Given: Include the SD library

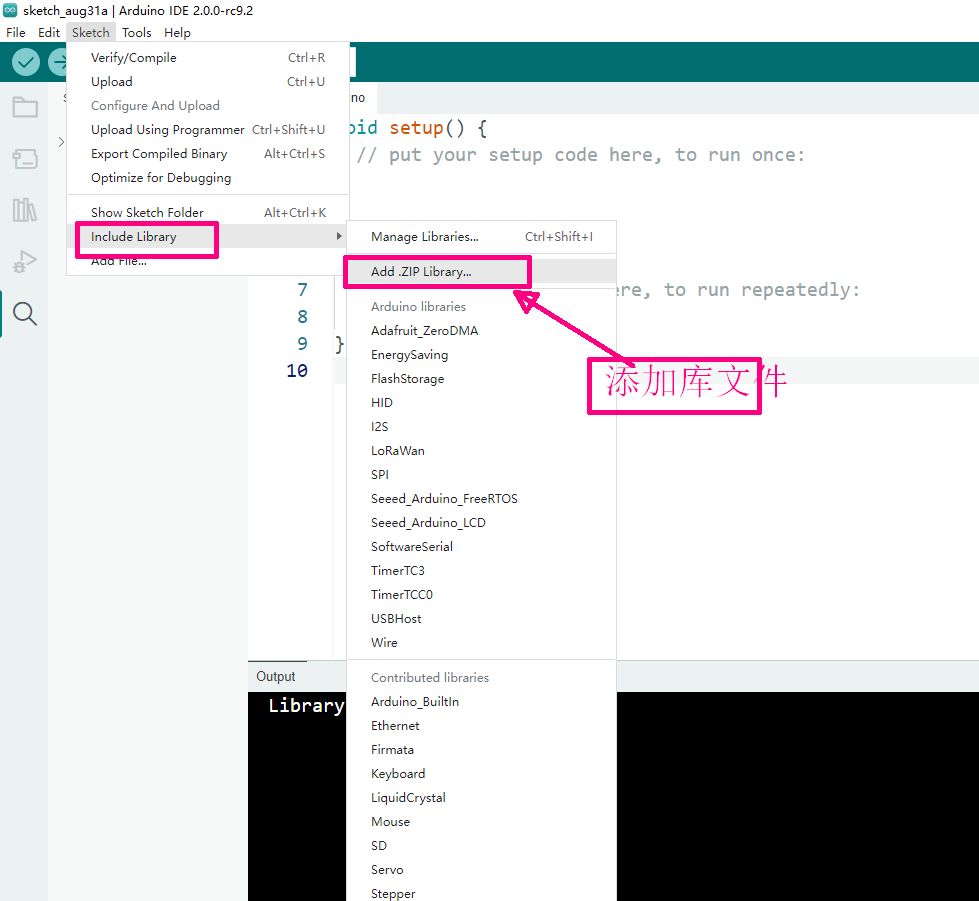Looking at the screenshot, I should pos(481,845).
